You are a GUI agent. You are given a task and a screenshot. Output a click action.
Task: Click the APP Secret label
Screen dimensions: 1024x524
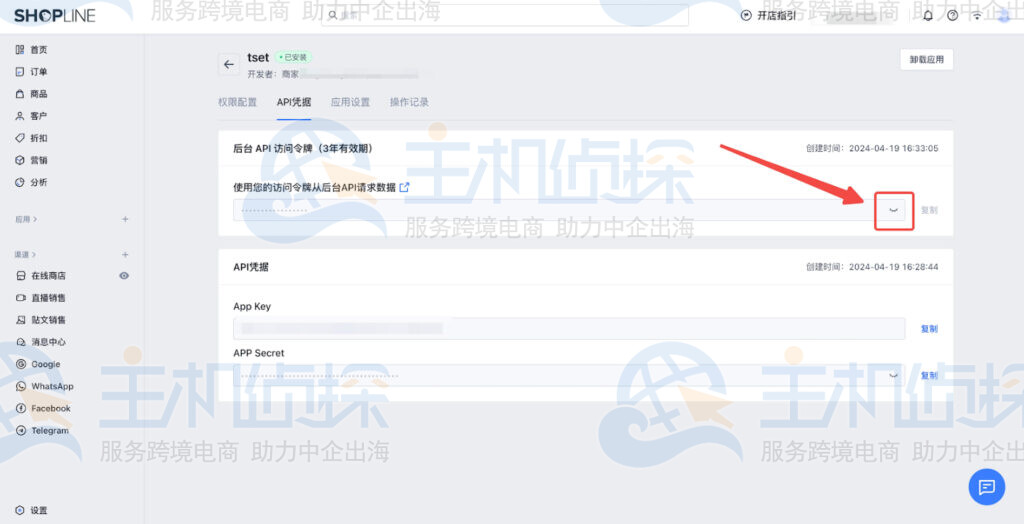pyautogui.click(x=259, y=353)
